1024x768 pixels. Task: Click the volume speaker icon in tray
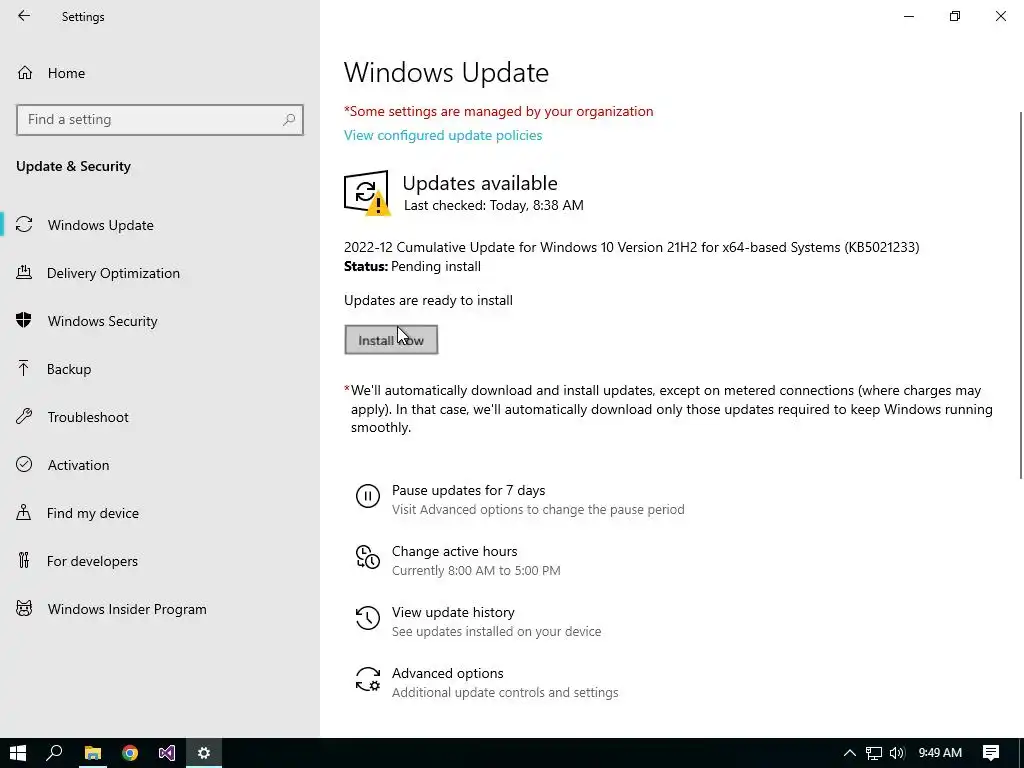tap(897, 753)
